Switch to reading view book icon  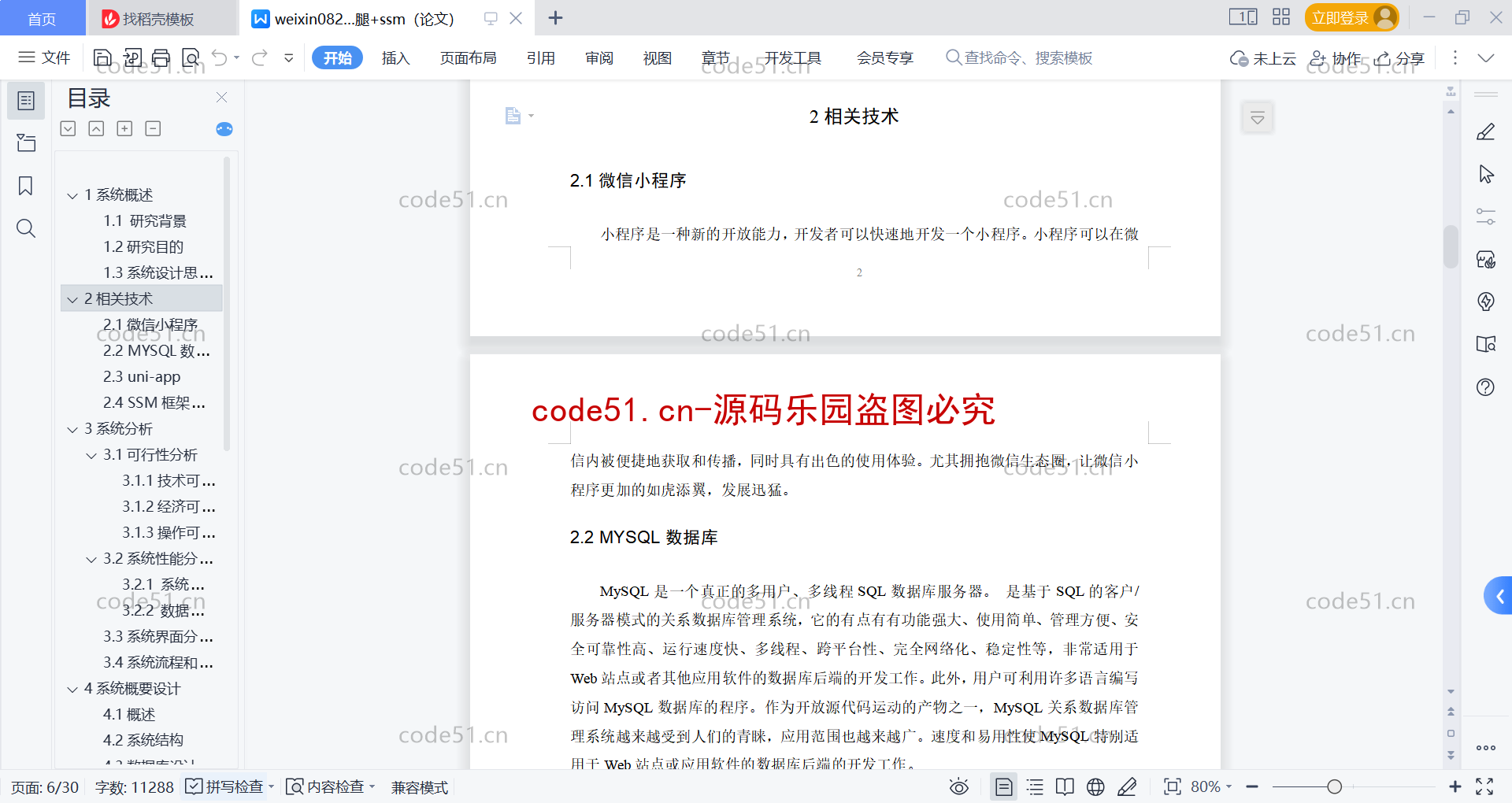1065,786
